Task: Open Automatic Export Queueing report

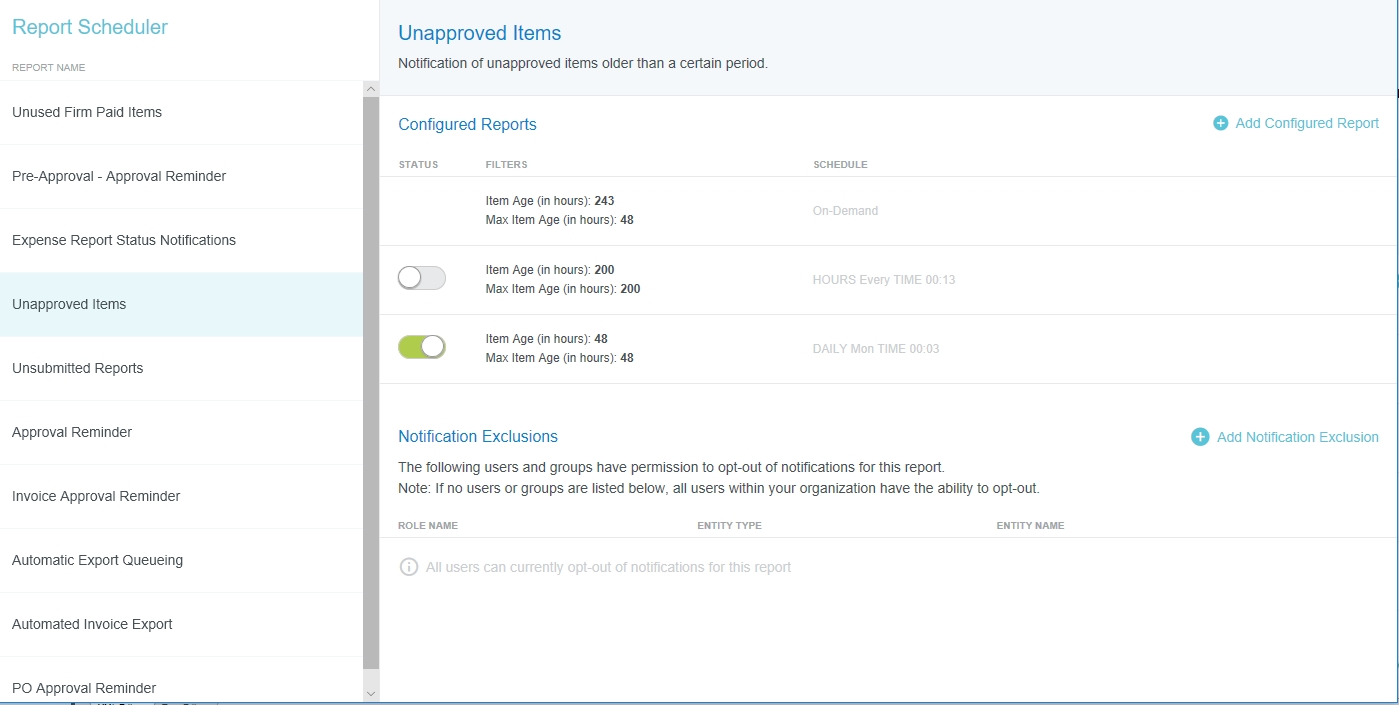Action: coord(97,560)
